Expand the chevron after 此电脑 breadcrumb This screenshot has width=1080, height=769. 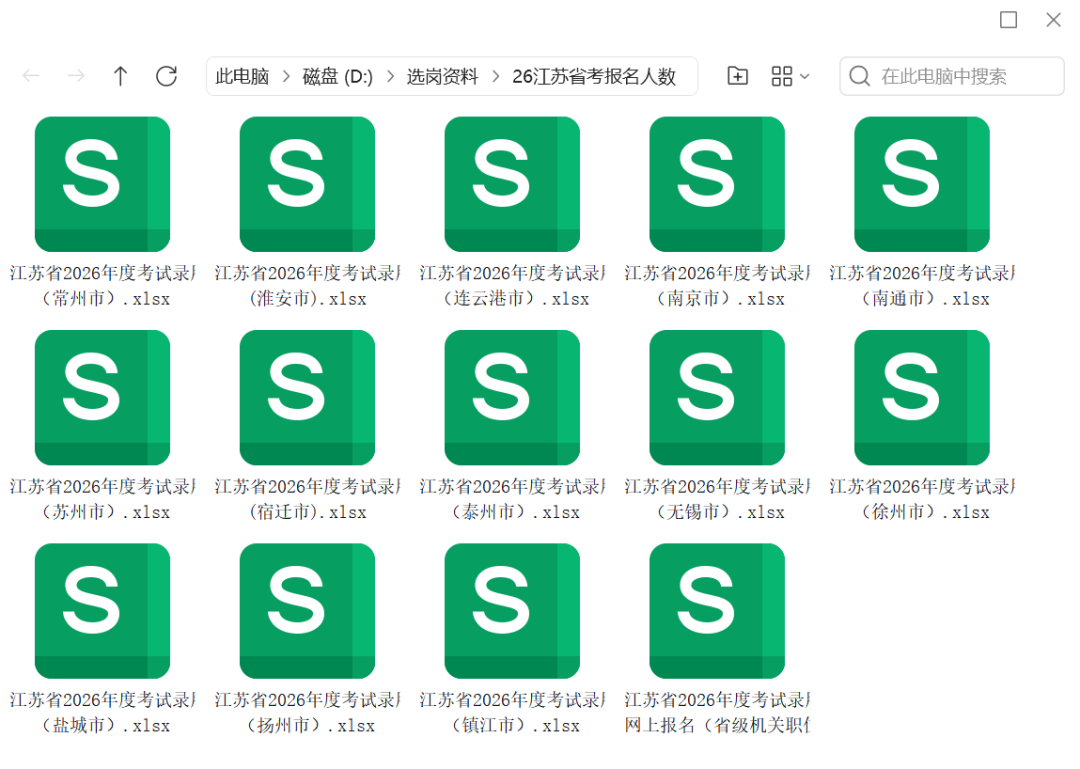pos(286,77)
